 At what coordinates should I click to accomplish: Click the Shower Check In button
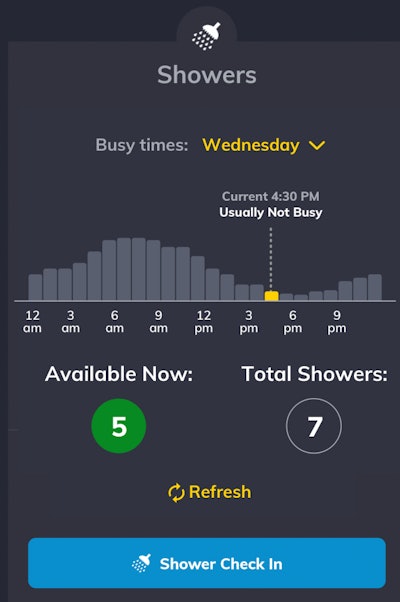point(207,563)
